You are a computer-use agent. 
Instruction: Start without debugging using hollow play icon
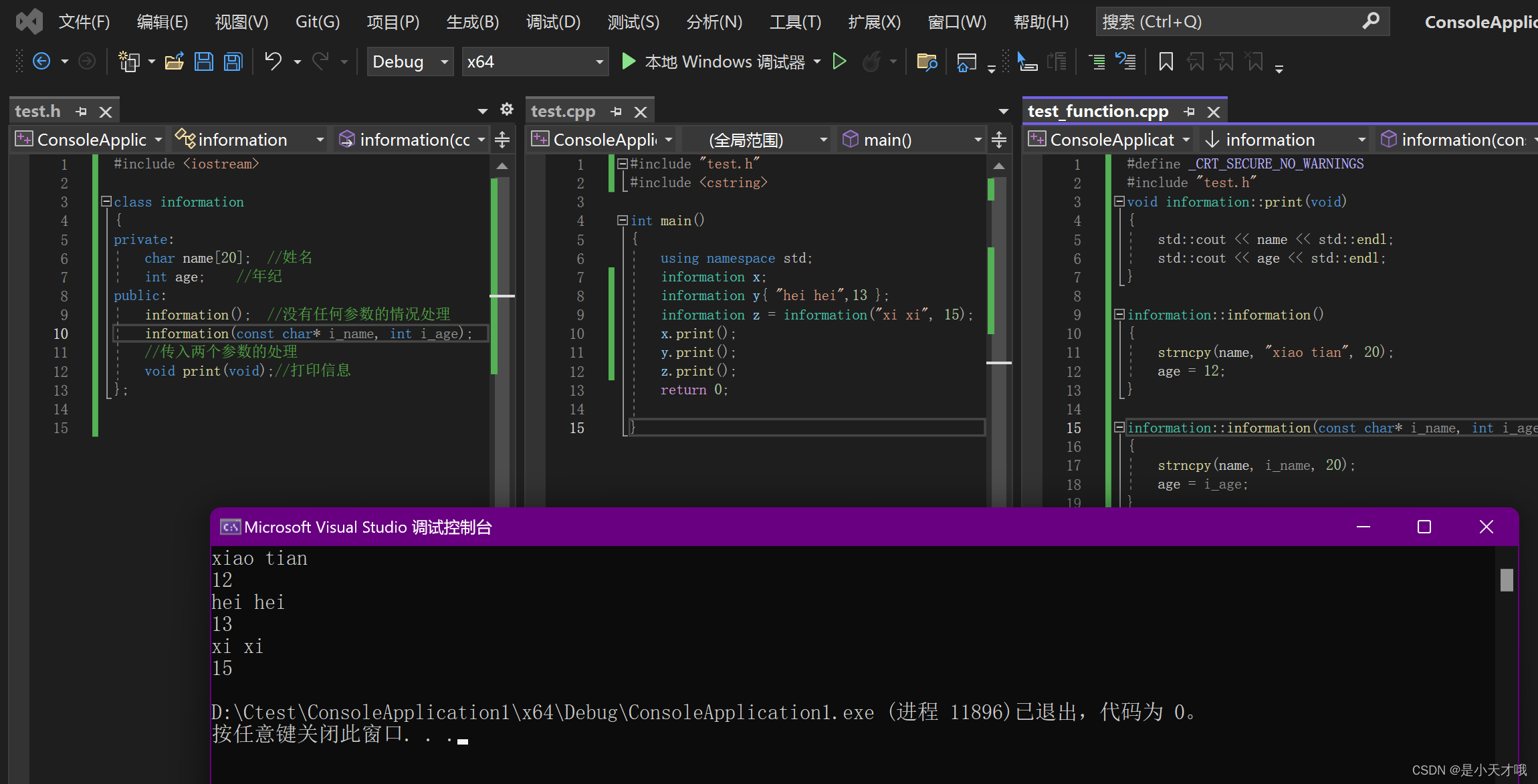(839, 61)
